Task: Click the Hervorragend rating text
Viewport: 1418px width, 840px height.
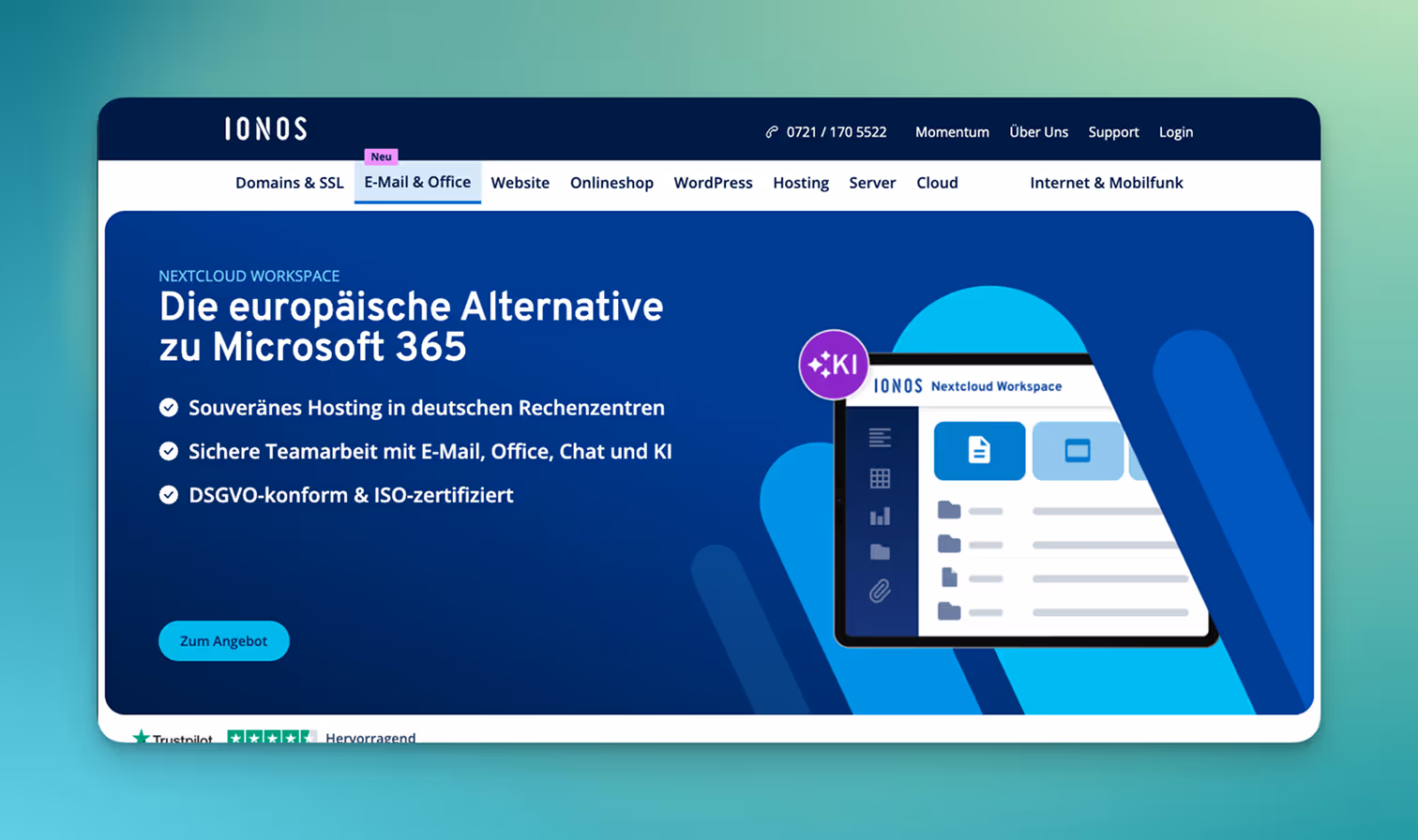Action: 370,738
